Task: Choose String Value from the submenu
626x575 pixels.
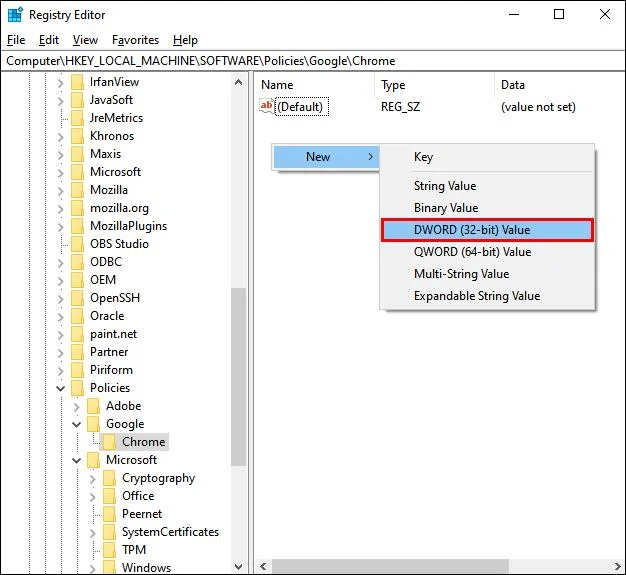Action: point(487,186)
